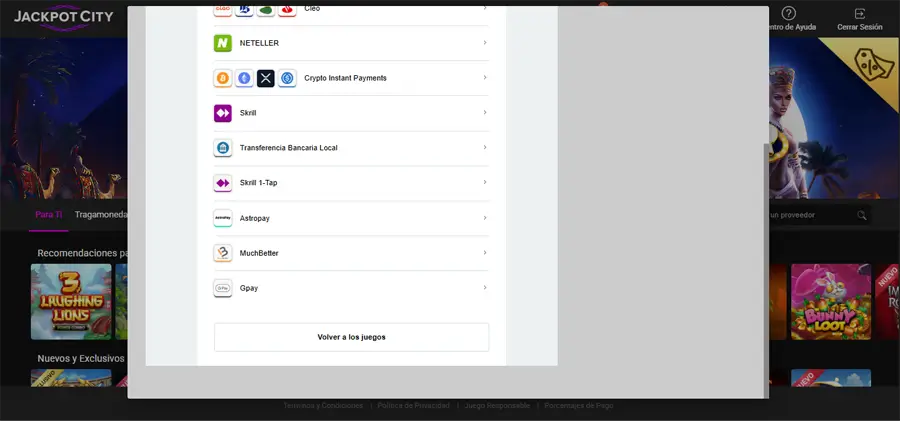The height and width of the screenshot is (421, 900).
Task: Click the XRP crypto icon
Action: click(x=266, y=78)
